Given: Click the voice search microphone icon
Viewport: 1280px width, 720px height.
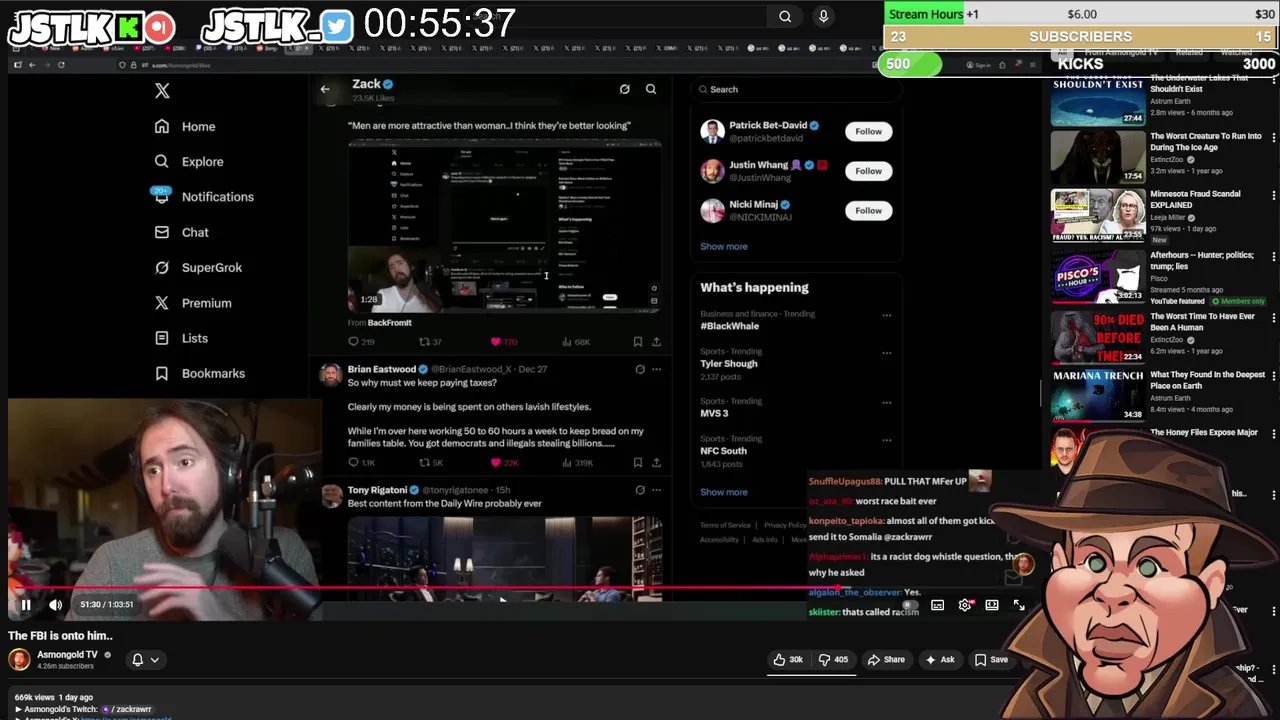Looking at the screenshot, I should [x=823, y=16].
